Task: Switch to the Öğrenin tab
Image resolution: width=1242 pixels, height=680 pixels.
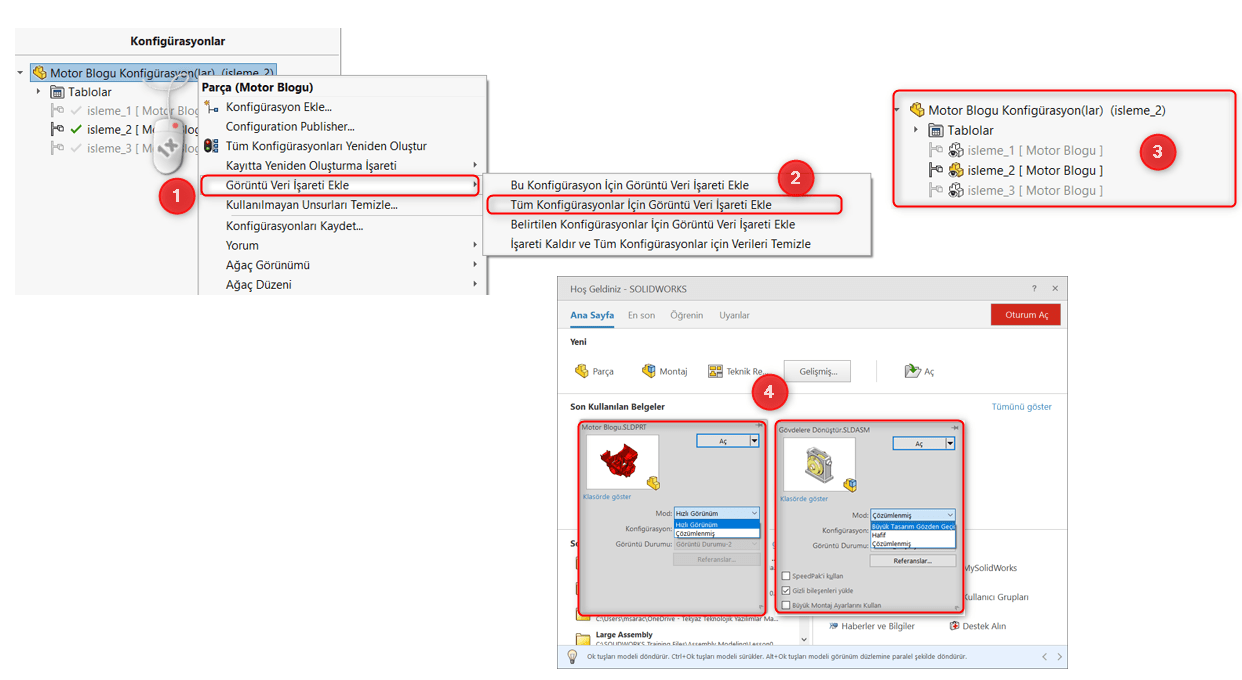Action: coord(686,315)
